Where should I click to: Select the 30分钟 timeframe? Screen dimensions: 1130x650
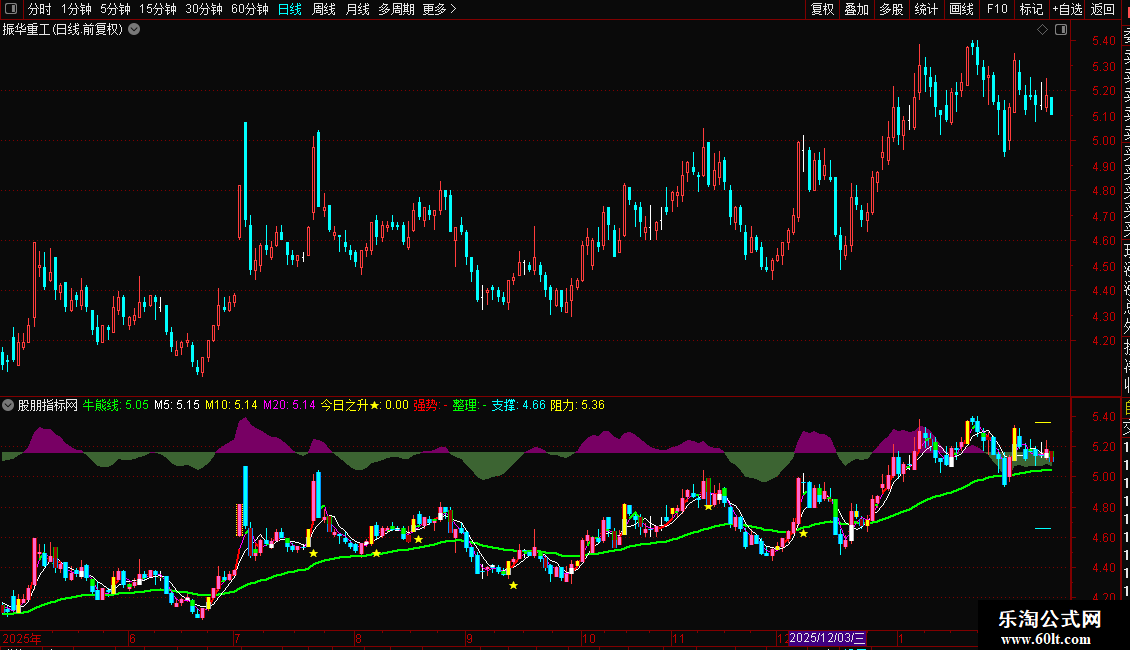pyautogui.click(x=204, y=9)
